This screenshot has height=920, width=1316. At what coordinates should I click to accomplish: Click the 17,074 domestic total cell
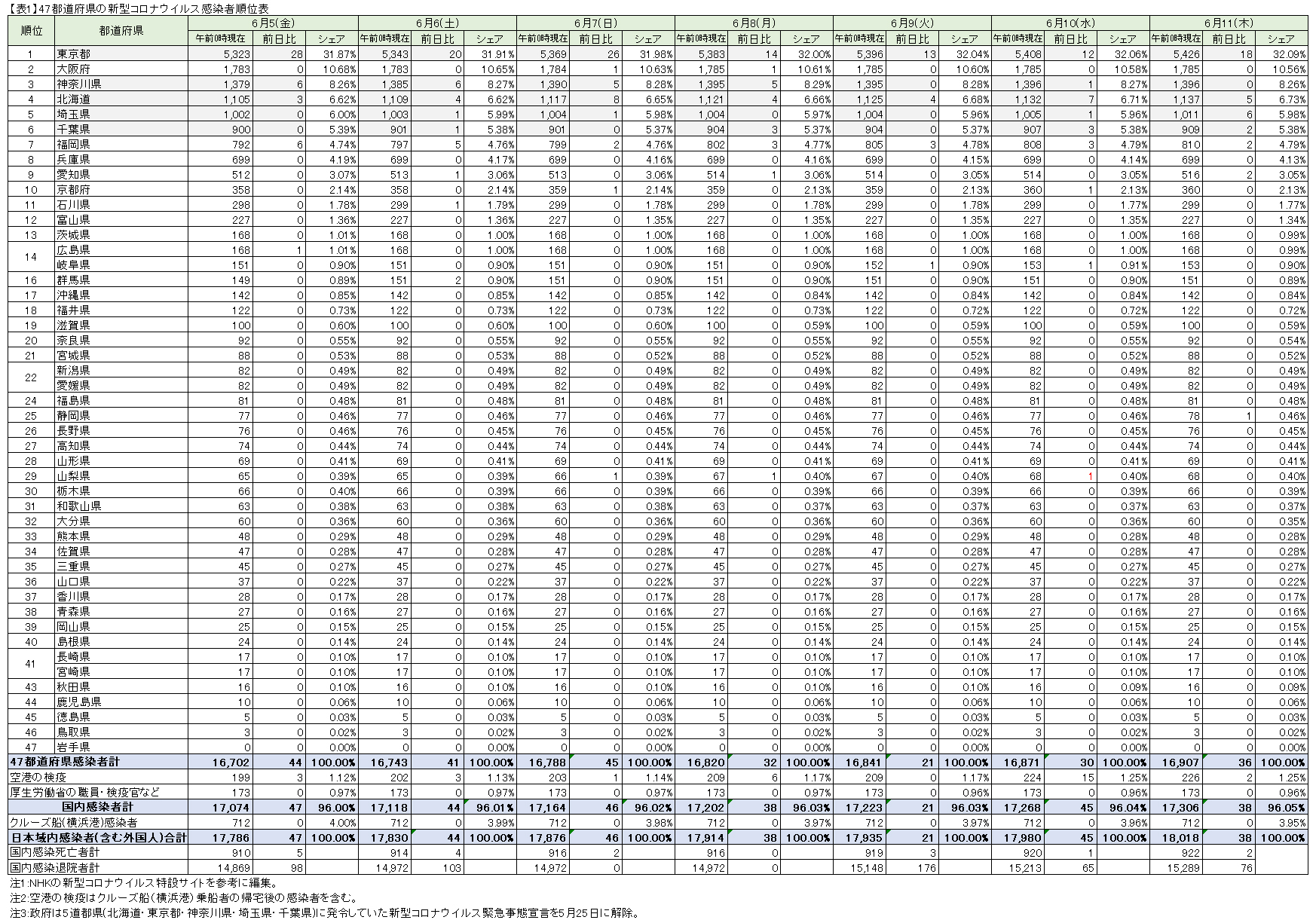coord(220,807)
